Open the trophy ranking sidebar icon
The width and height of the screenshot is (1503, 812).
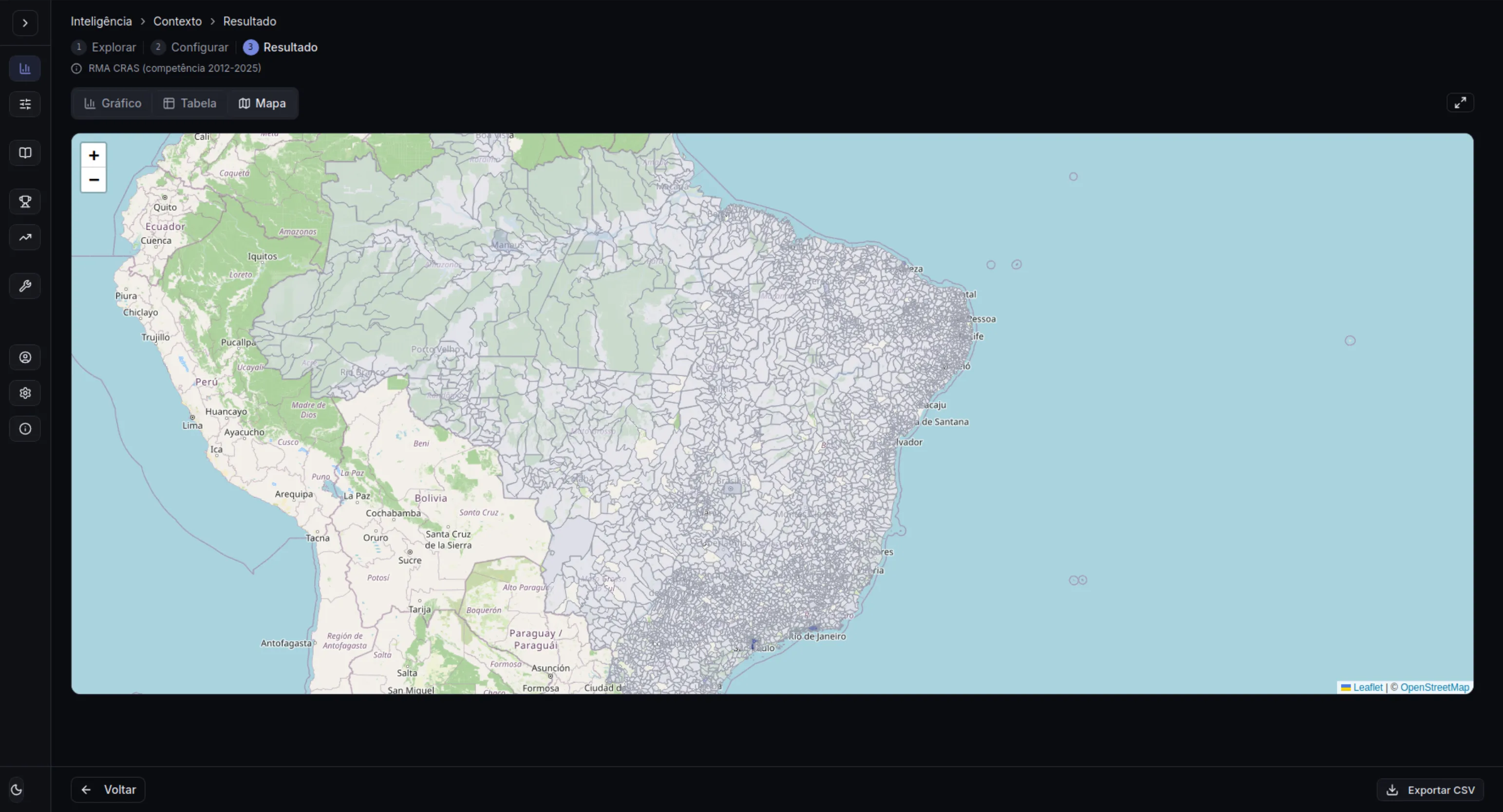[25, 202]
